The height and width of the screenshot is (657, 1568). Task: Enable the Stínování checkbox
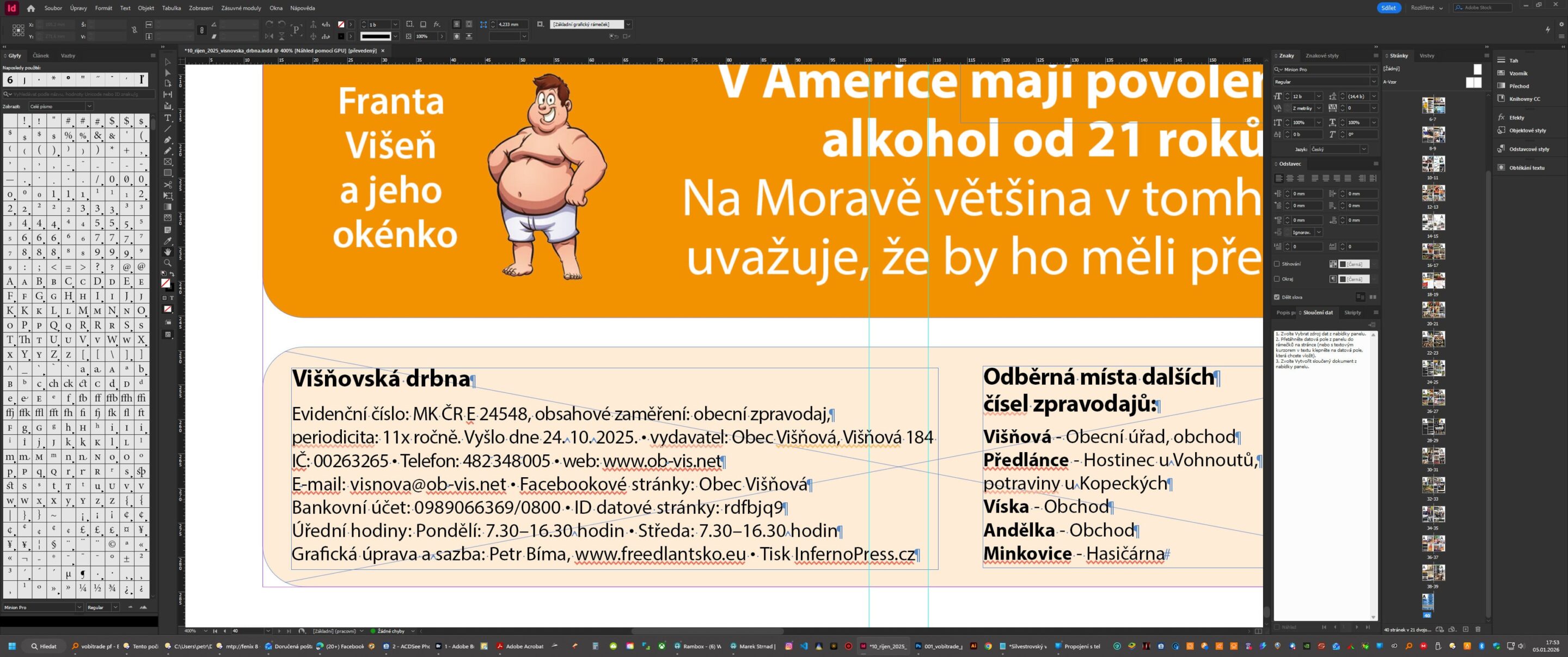(1277, 264)
